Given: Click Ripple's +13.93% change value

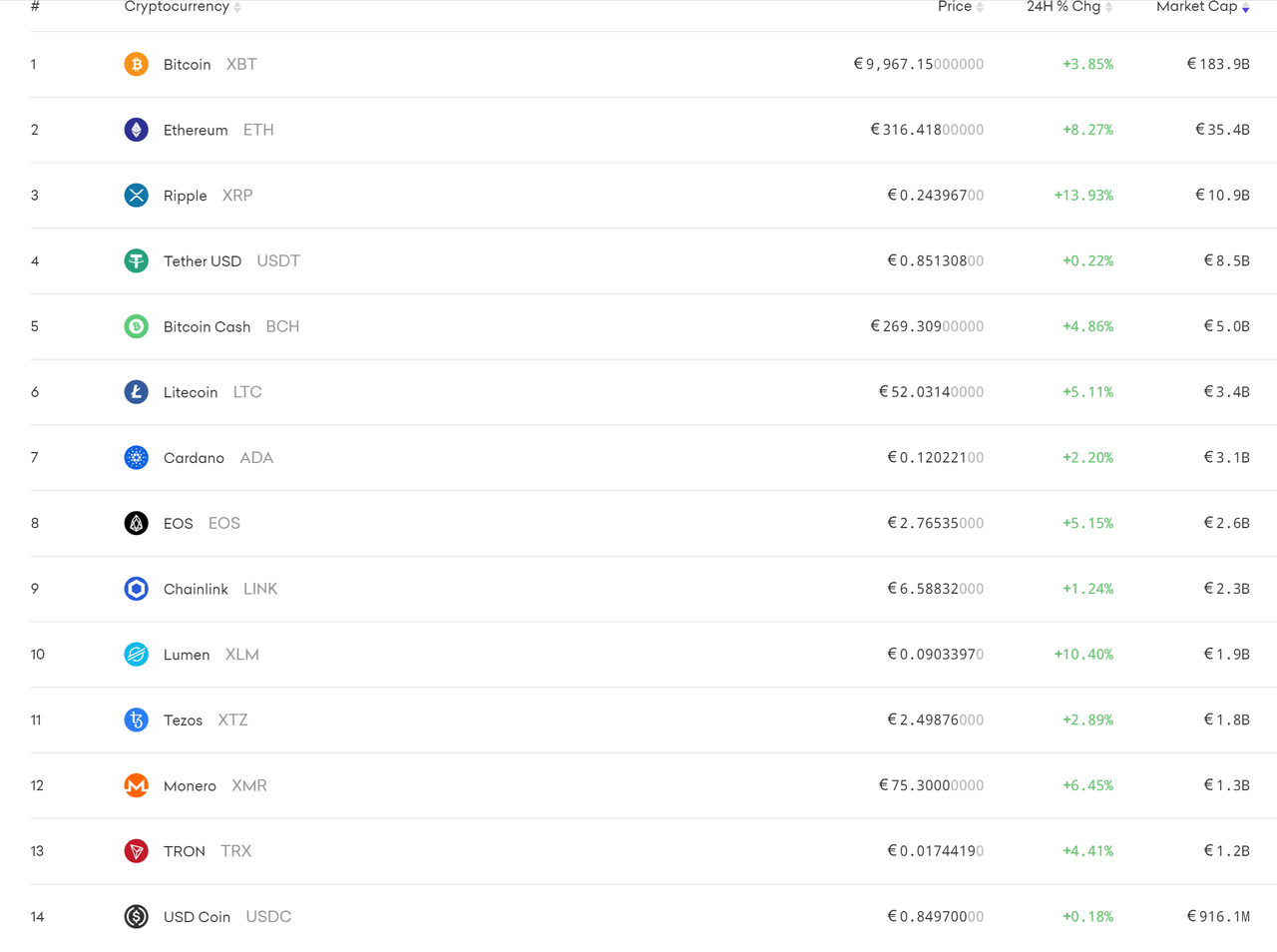Looking at the screenshot, I should 1083,196.
